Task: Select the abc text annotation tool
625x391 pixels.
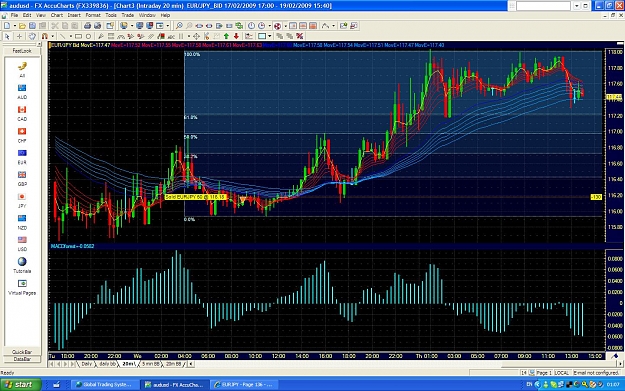Action: click(171, 36)
